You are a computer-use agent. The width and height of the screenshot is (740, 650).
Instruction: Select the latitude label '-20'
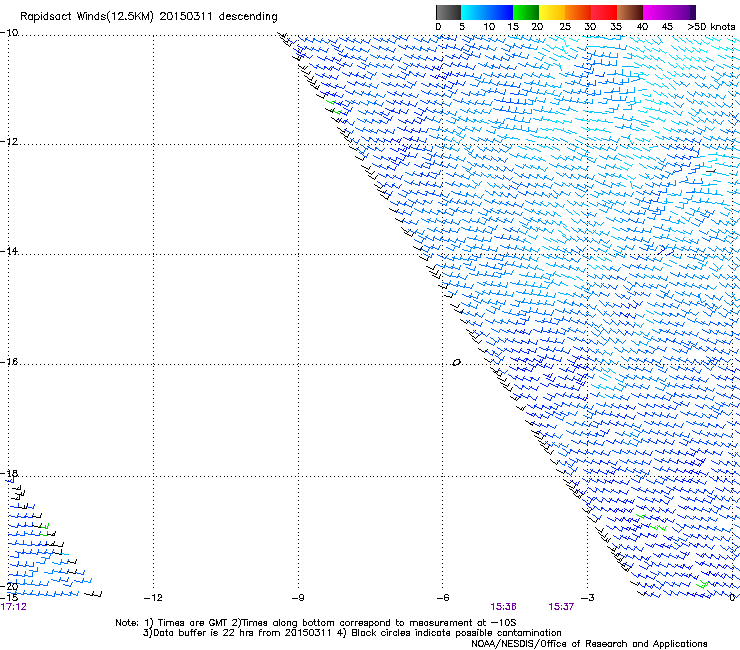click(9, 587)
